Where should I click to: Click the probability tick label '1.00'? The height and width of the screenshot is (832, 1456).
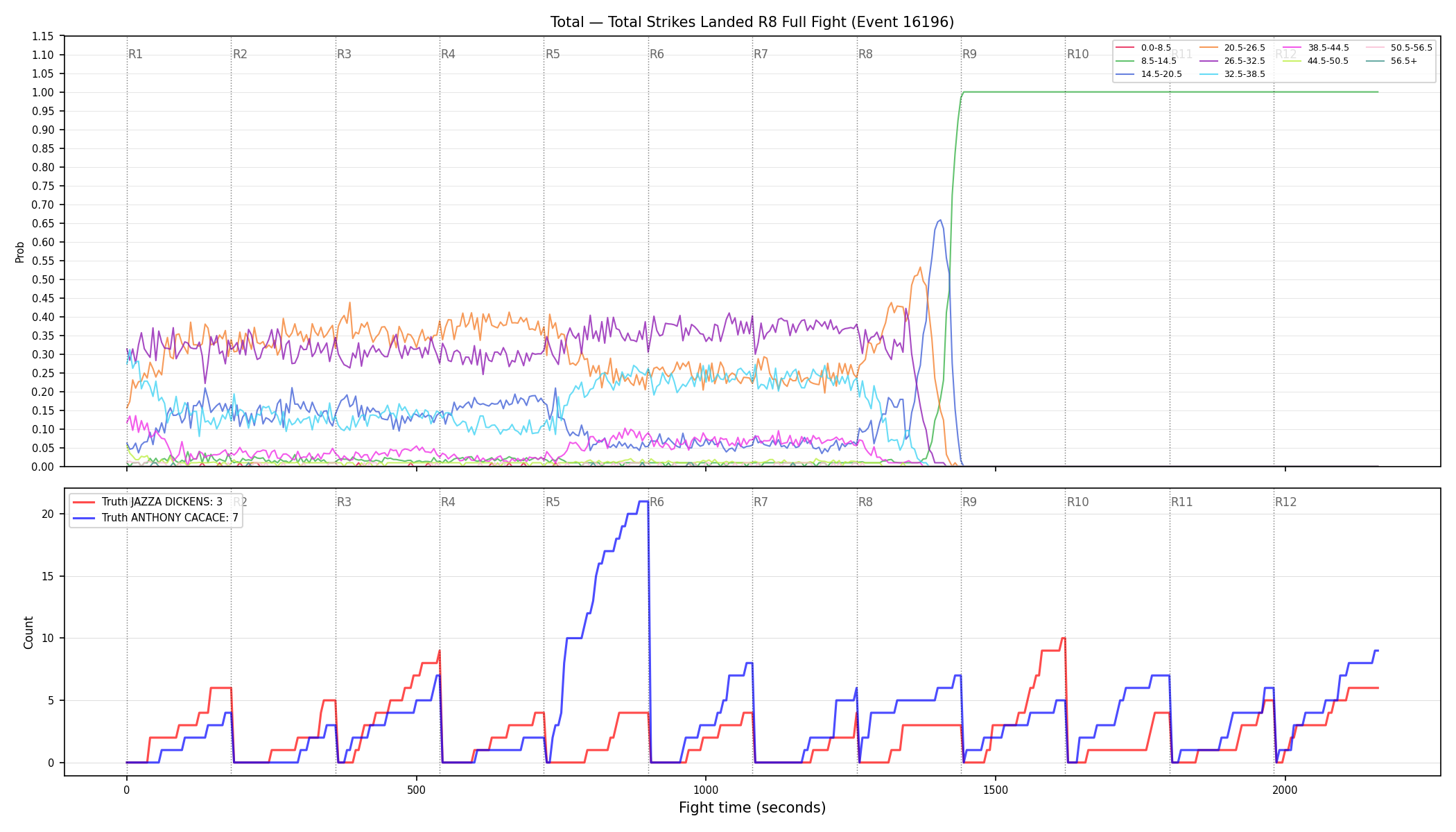point(43,92)
